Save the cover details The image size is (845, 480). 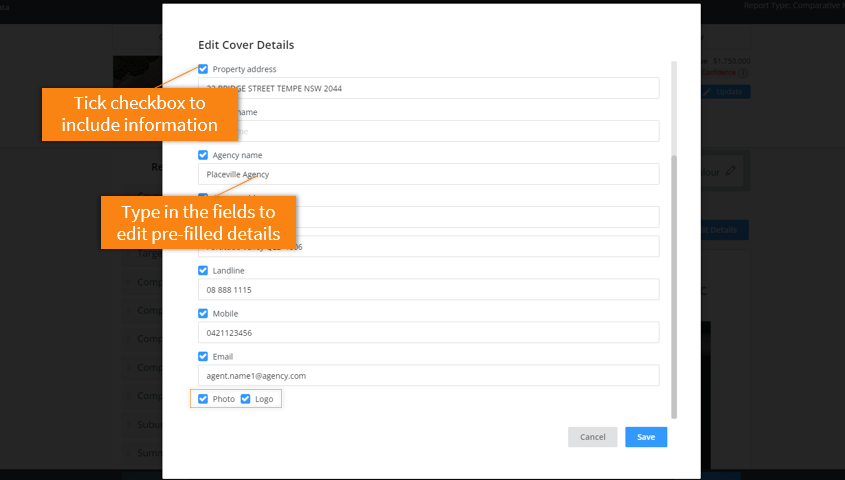click(646, 437)
